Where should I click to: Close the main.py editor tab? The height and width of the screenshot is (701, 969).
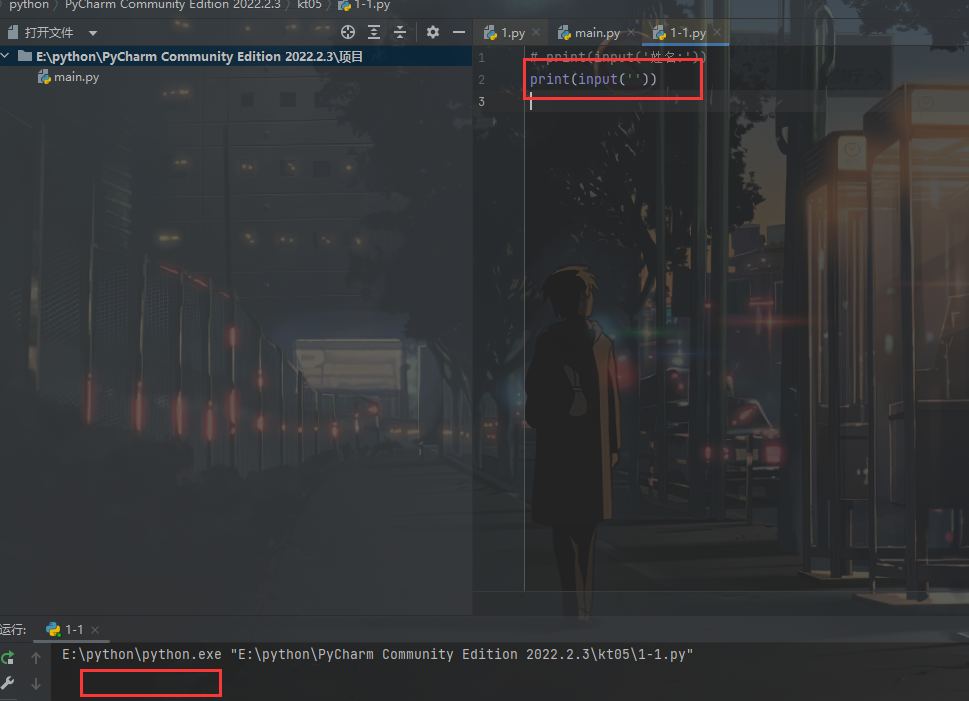point(630,32)
